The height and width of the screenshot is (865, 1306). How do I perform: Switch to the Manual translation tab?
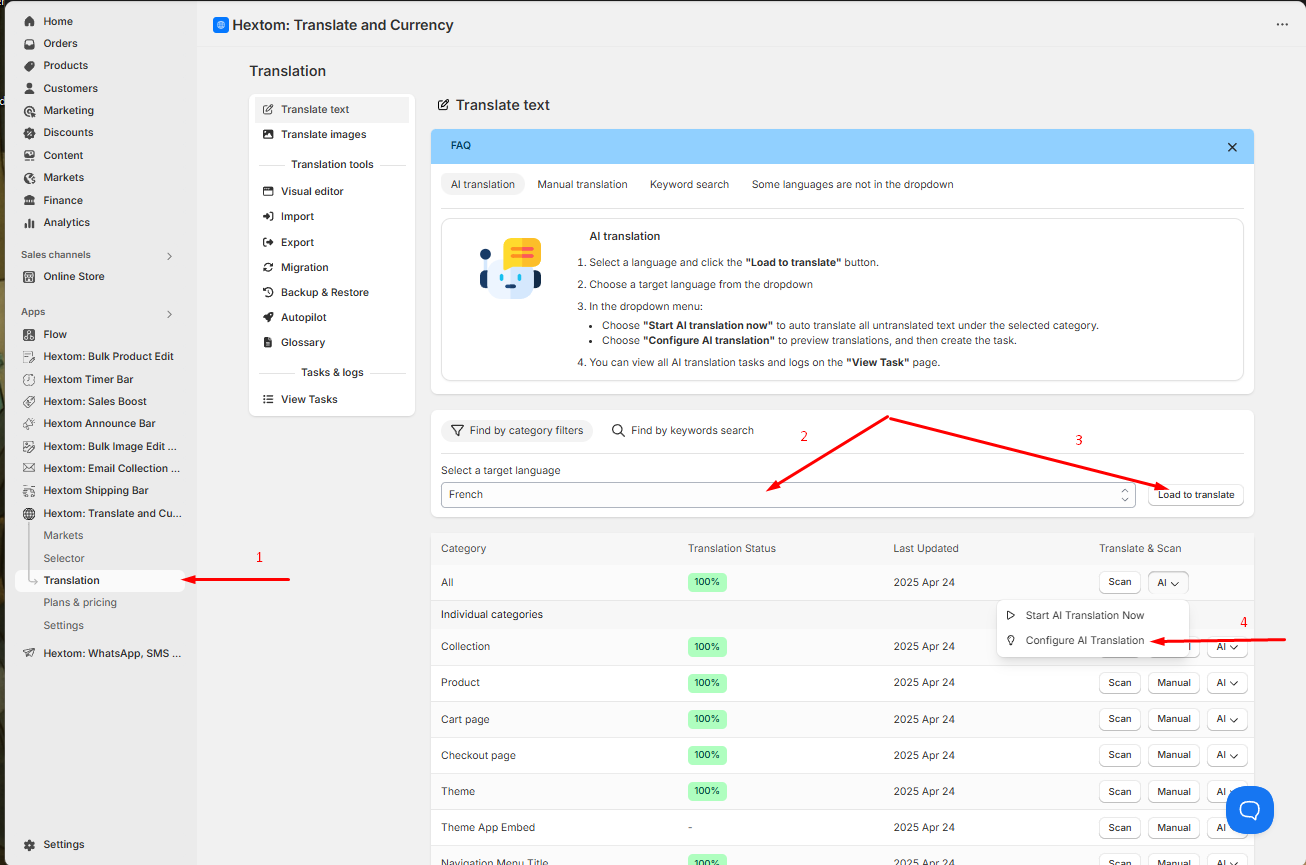coord(582,184)
